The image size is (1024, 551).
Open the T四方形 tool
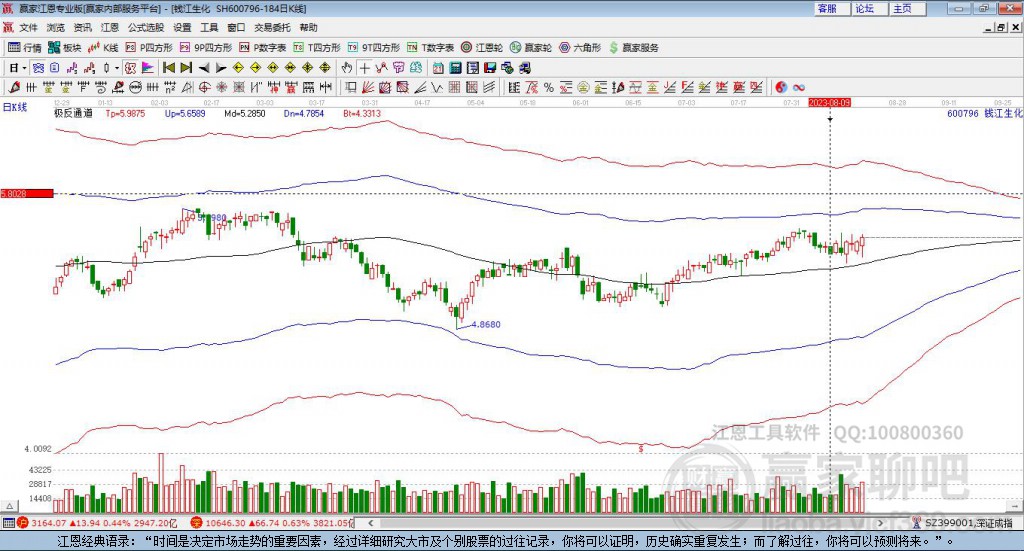pyautogui.click(x=317, y=48)
